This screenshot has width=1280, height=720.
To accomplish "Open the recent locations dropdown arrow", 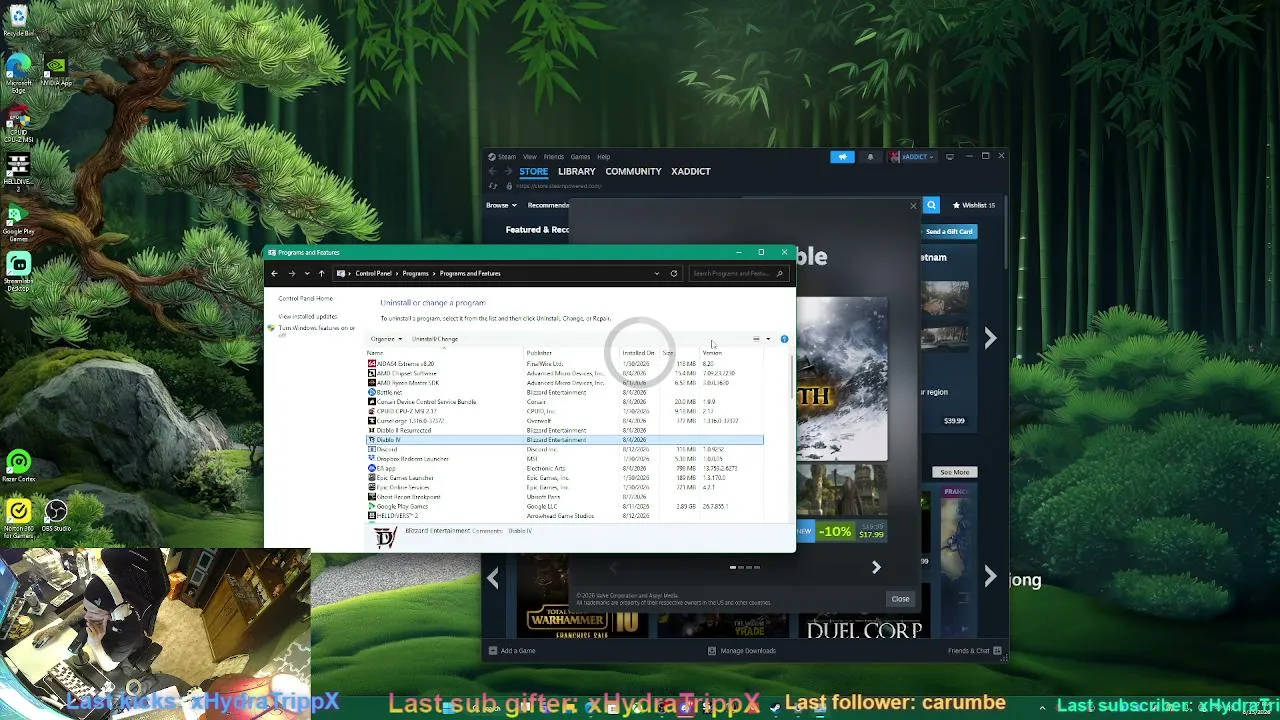I will click(x=307, y=273).
